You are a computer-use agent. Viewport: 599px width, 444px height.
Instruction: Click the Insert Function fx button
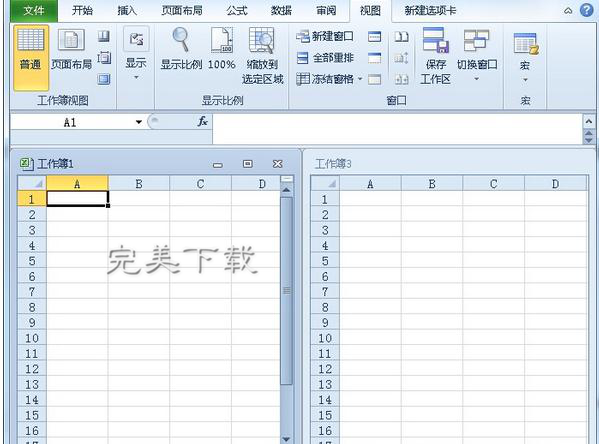tap(202, 122)
